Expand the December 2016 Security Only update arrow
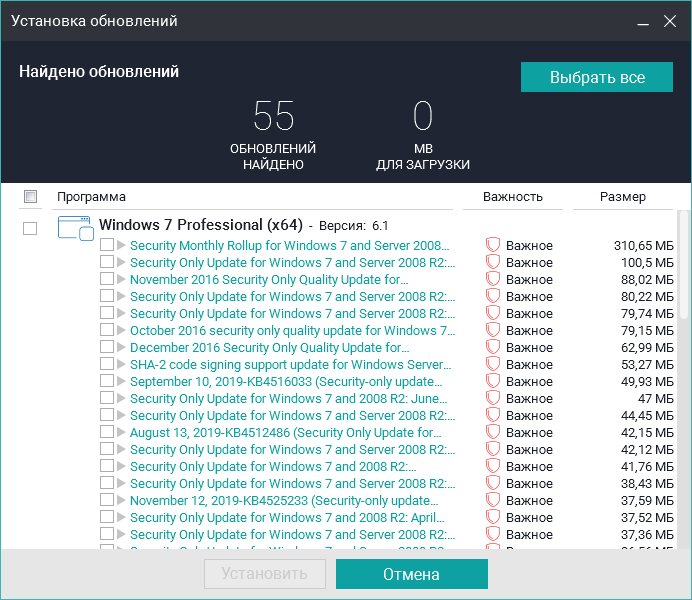The image size is (692, 600). click(x=121, y=347)
